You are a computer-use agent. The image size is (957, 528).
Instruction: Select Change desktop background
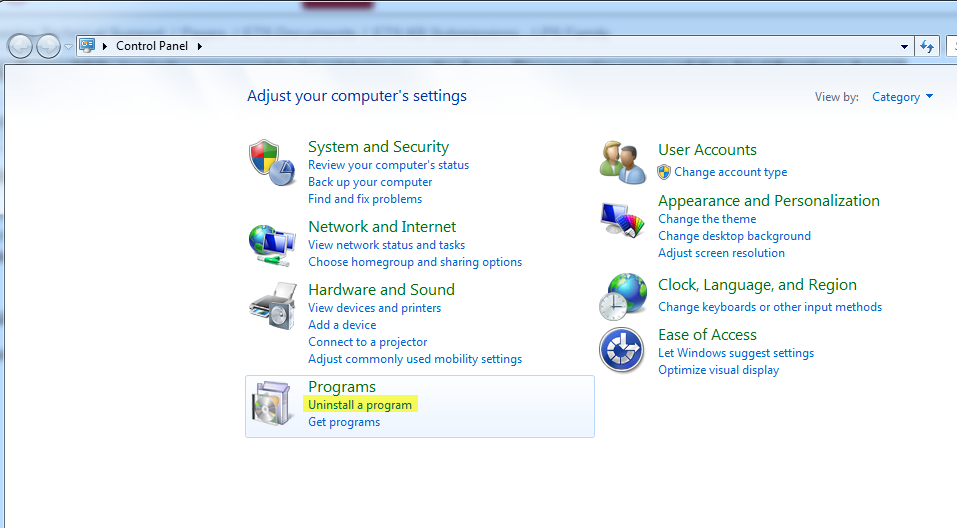(x=734, y=236)
